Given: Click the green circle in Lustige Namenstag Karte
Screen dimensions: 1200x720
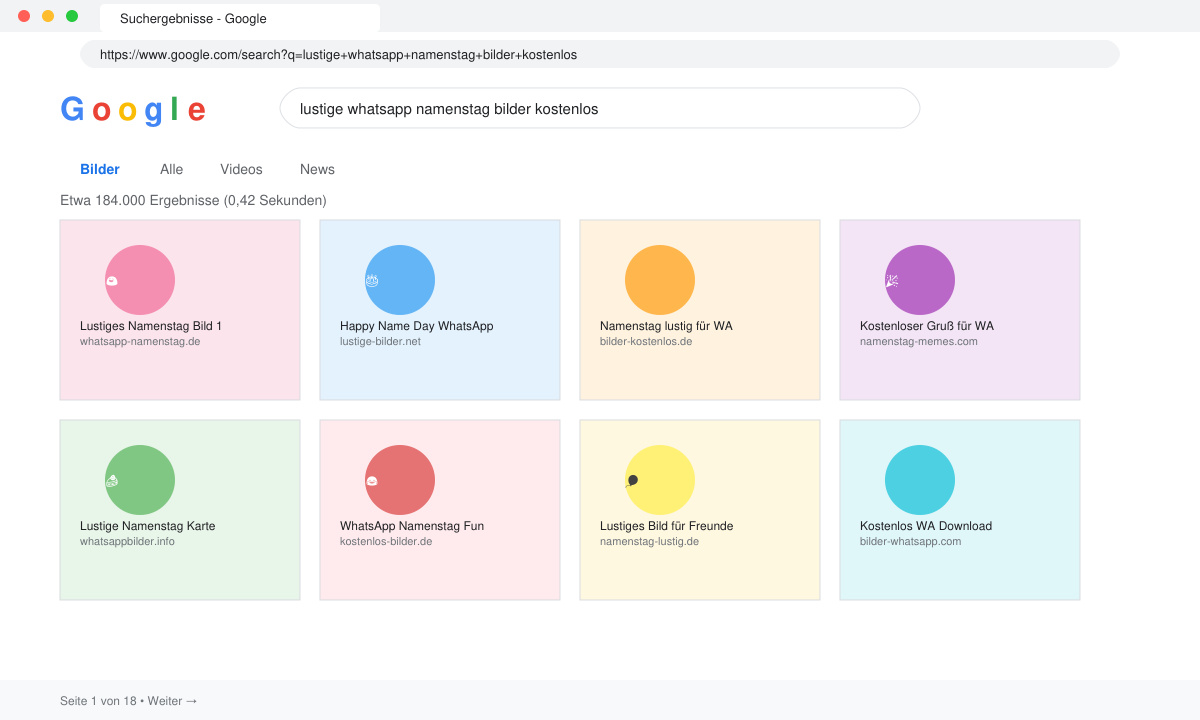Looking at the screenshot, I should coord(140,480).
